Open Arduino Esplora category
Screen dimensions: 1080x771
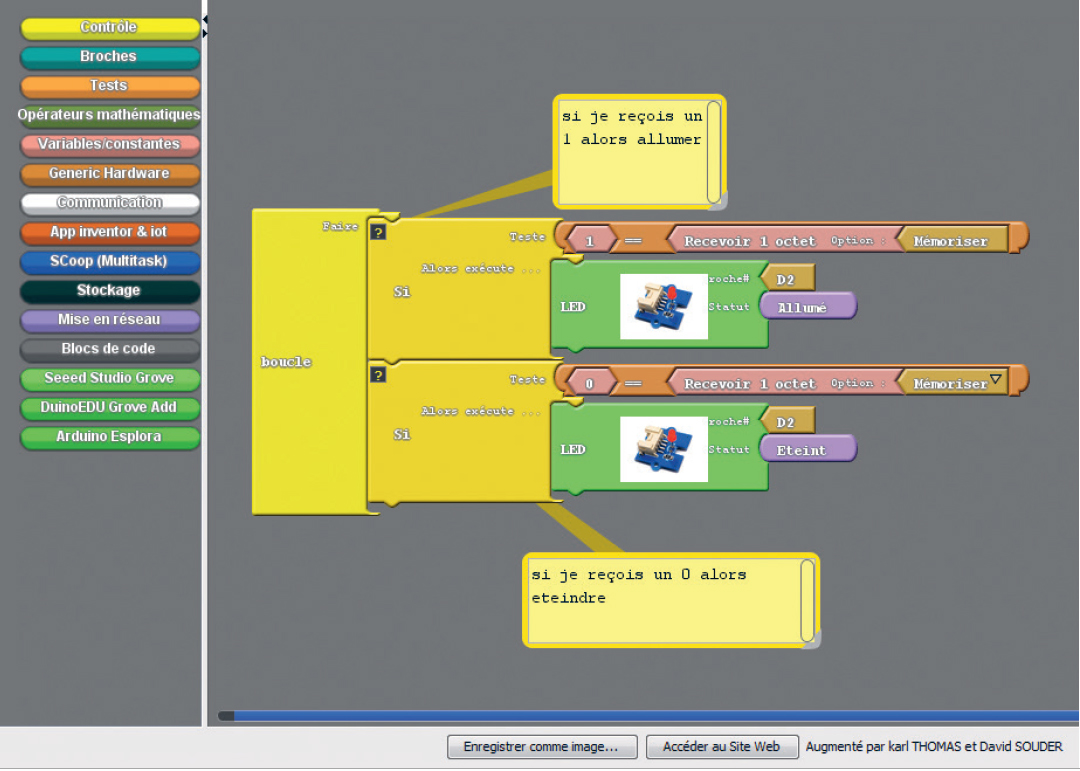[x=110, y=437]
